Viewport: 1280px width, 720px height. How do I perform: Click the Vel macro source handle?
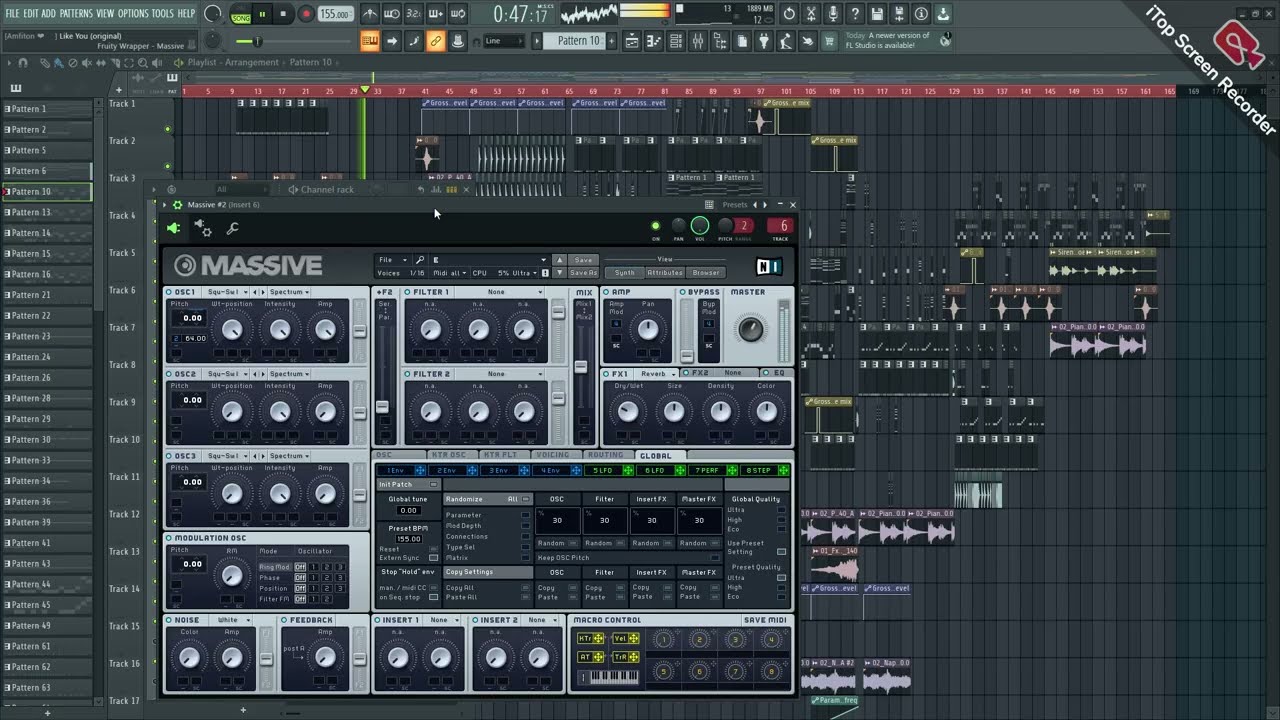[x=625, y=638]
